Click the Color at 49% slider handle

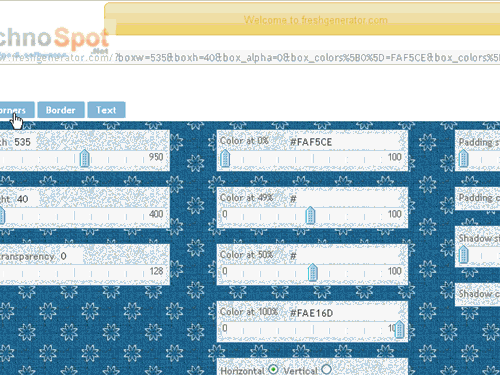pos(310,215)
